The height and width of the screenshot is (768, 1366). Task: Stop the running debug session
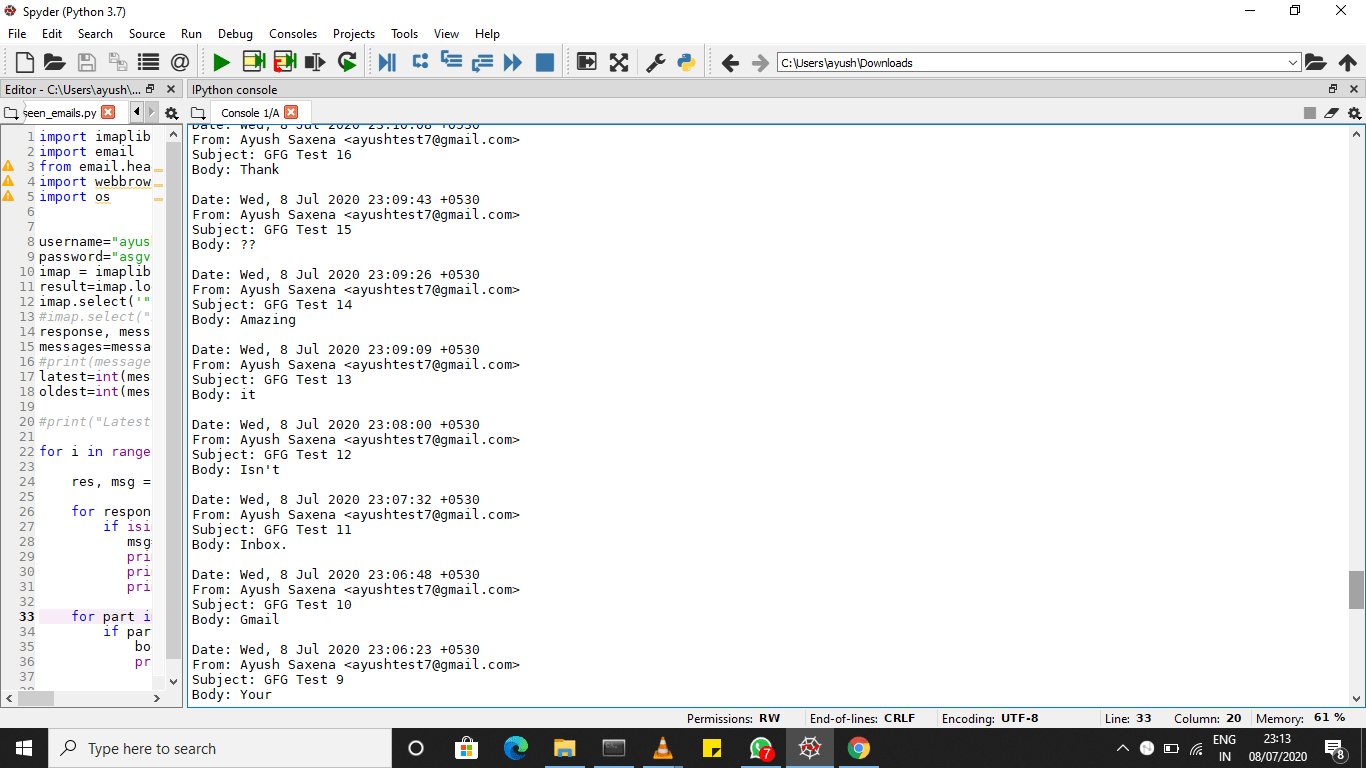pyautogui.click(x=545, y=62)
